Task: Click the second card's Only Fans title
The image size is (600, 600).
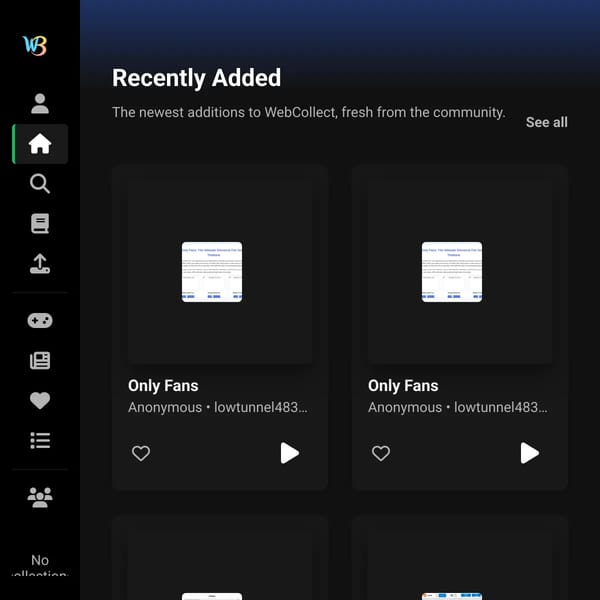Action: click(x=403, y=386)
